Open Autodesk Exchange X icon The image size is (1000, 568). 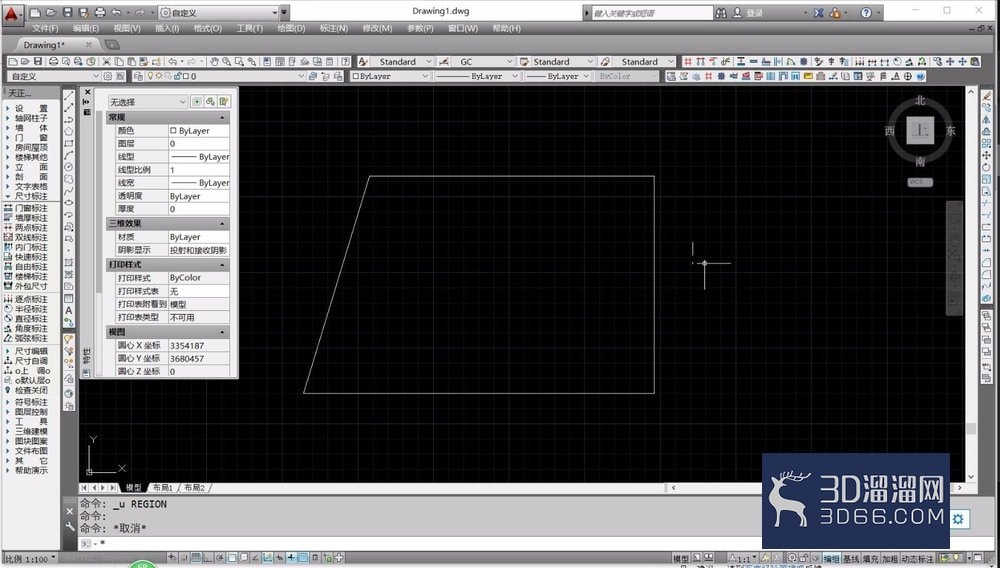click(x=818, y=13)
